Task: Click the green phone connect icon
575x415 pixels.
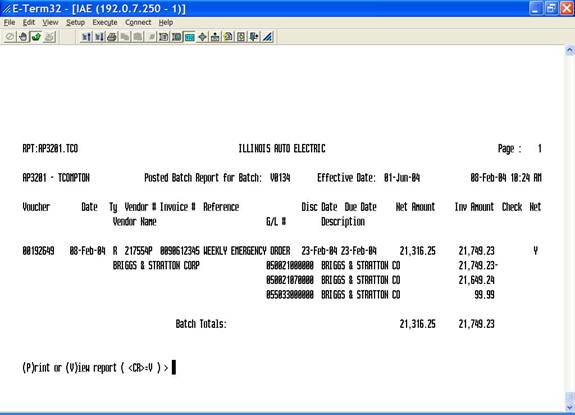Action: pyautogui.click(x=36, y=37)
